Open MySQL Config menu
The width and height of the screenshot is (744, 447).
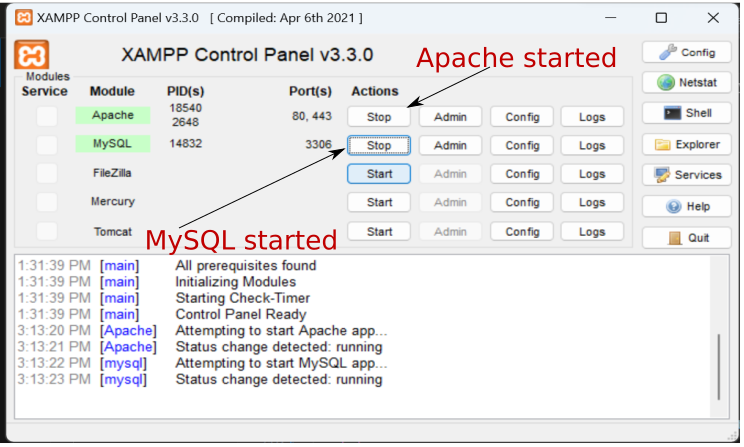tap(522, 145)
